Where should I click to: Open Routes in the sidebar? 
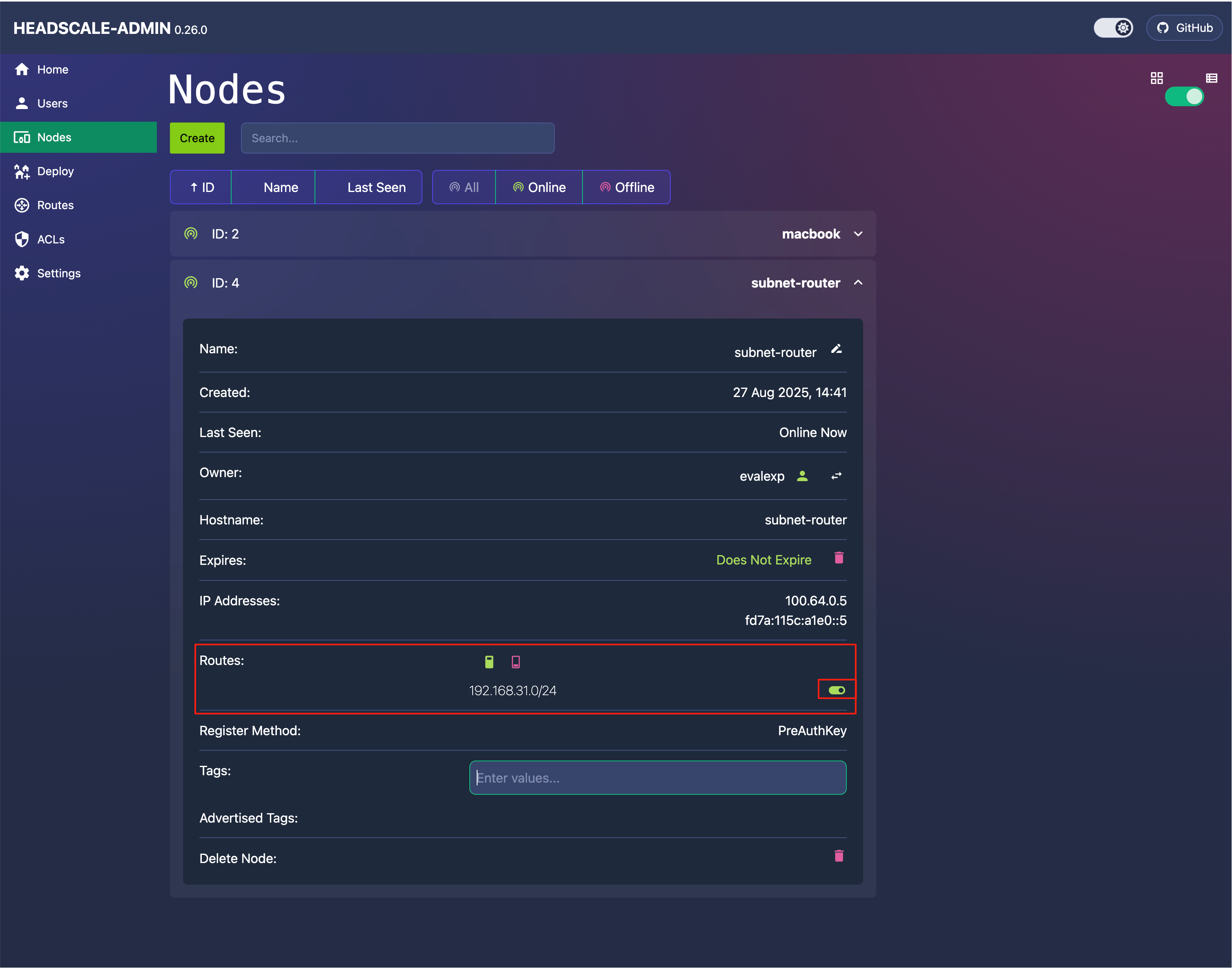(55, 205)
